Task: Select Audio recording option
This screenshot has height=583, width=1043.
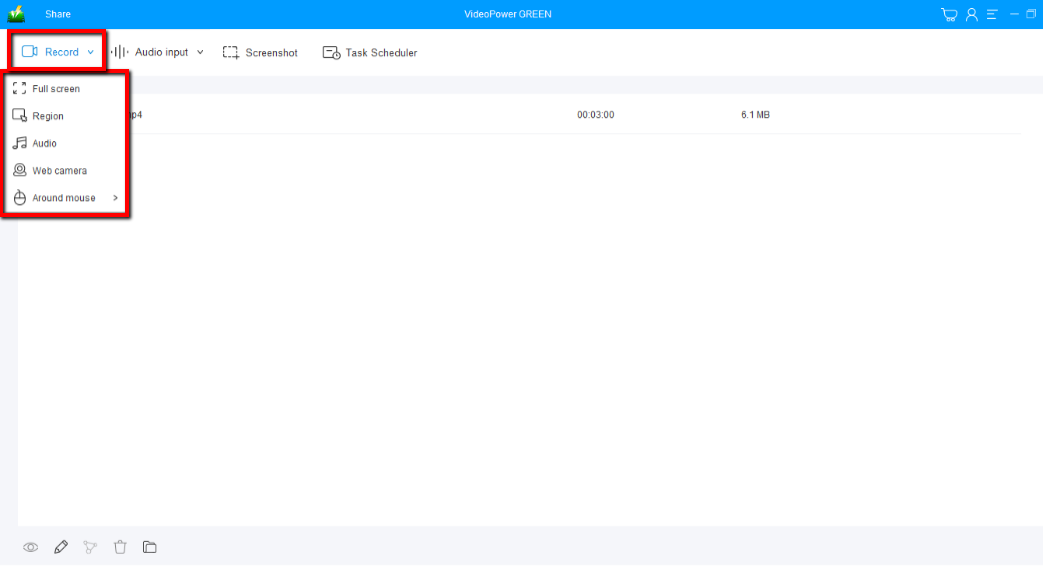Action: coord(44,143)
